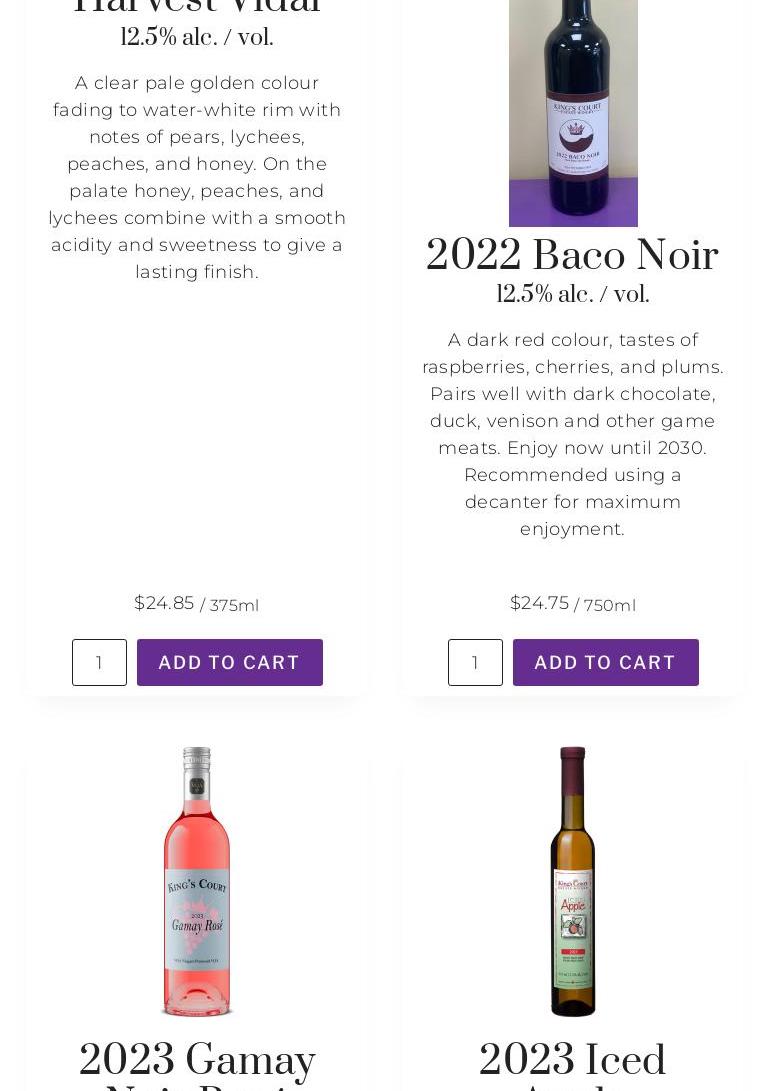Screen dimensions: 770x1091
Task: Click Add to Cart for 2022 Baco Noir
Action: tap(605, 662)
